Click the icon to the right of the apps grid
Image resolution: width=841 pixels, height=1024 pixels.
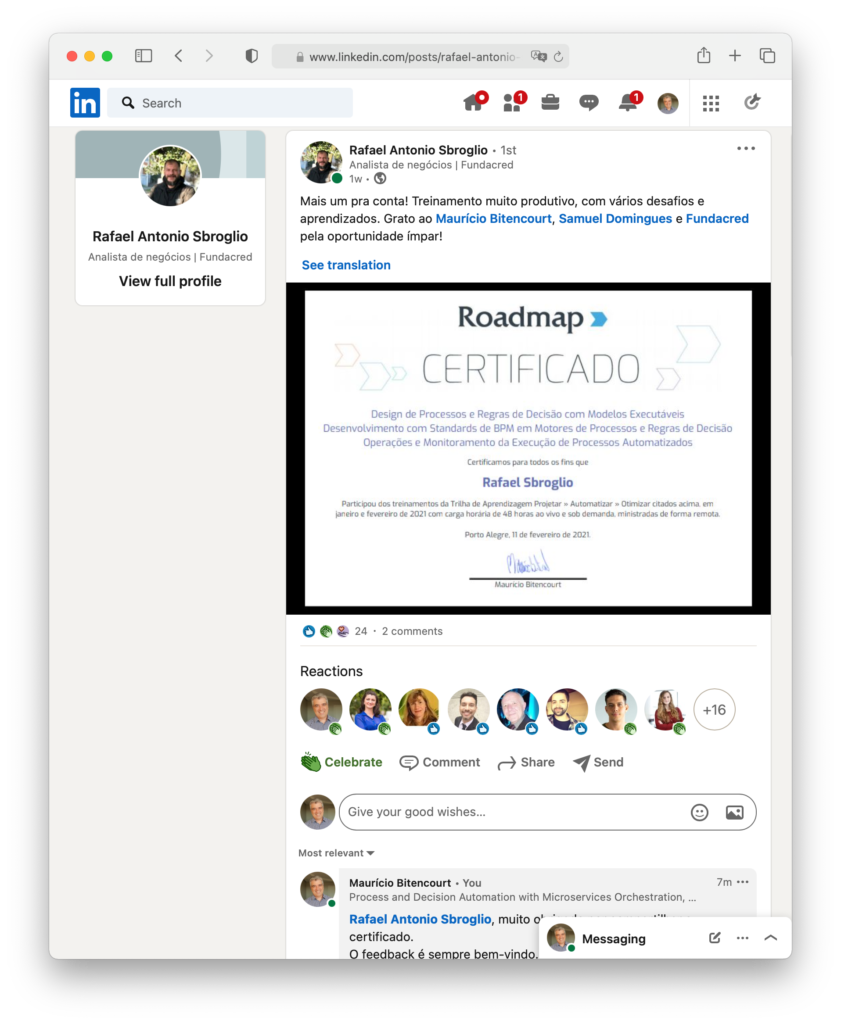(x=752, y=102)
